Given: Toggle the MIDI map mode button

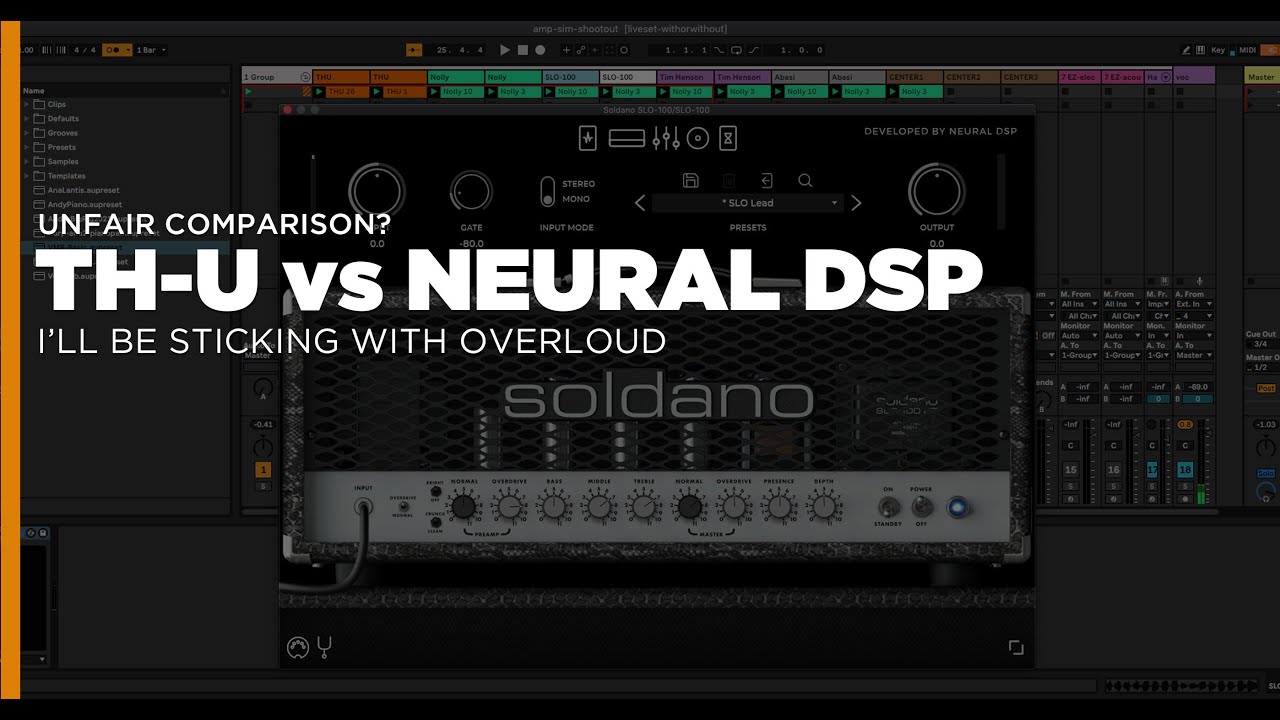Looking at the screenshot, I should click(1247, 49).
